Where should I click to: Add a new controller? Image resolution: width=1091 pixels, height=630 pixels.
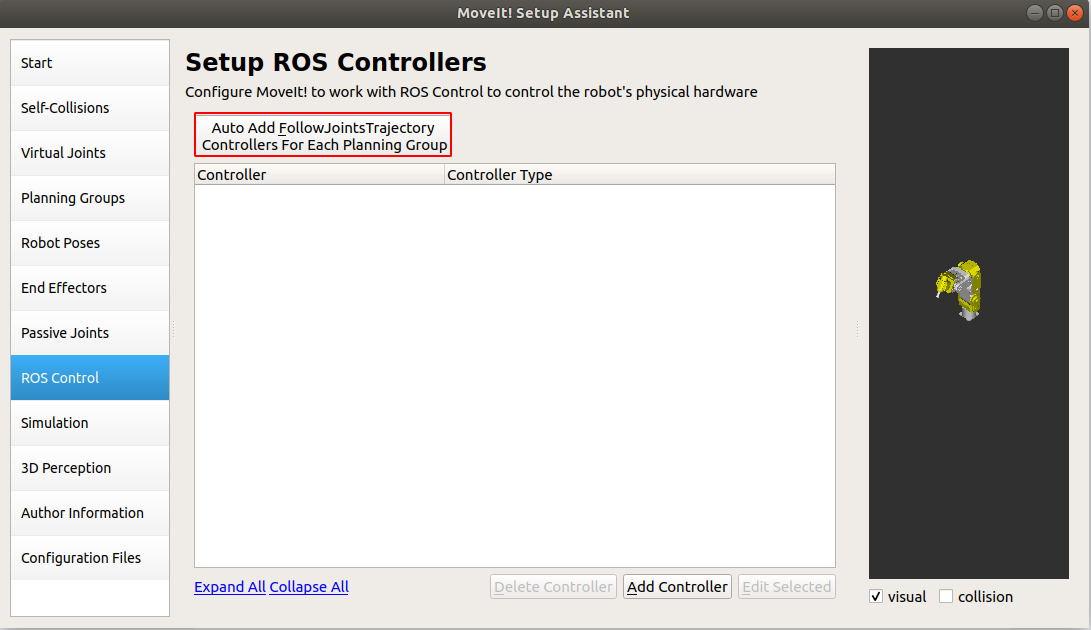[677, 586]
